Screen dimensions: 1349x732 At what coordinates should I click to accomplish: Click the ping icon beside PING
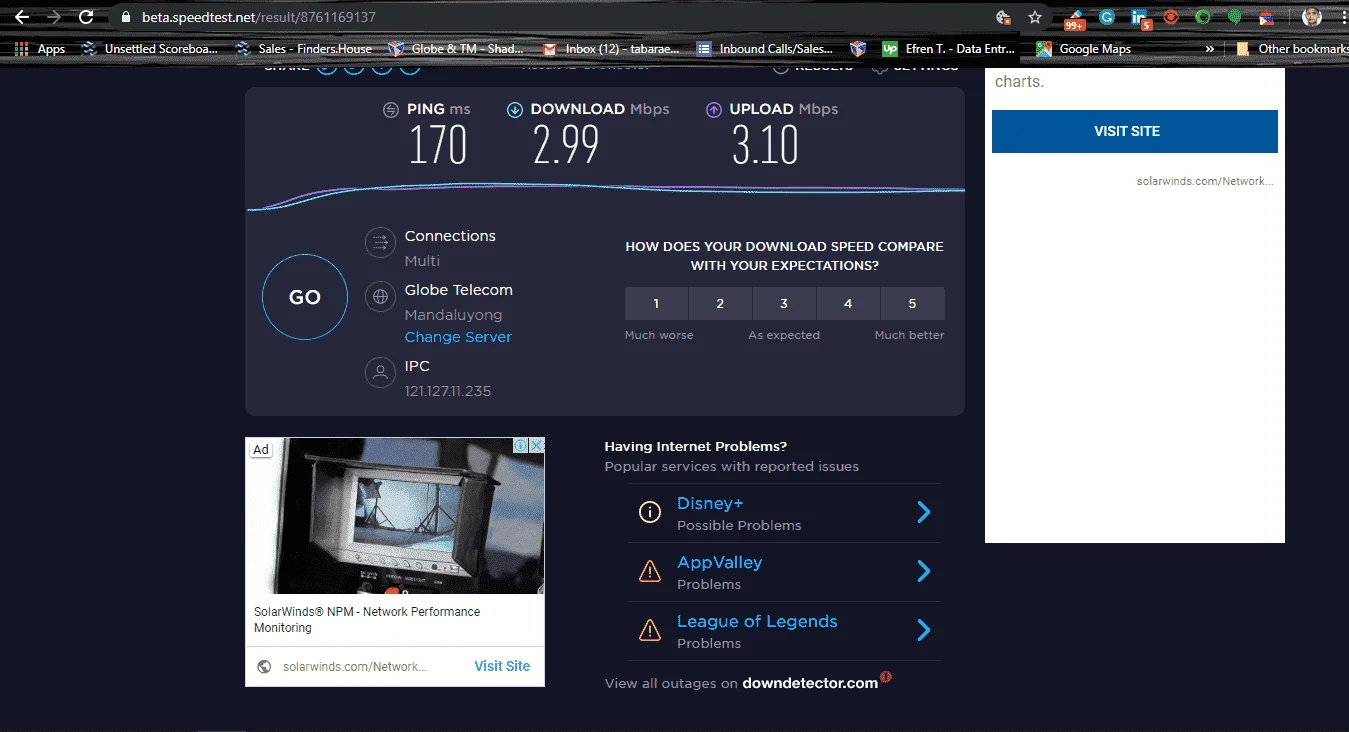[x=392, y=110]
